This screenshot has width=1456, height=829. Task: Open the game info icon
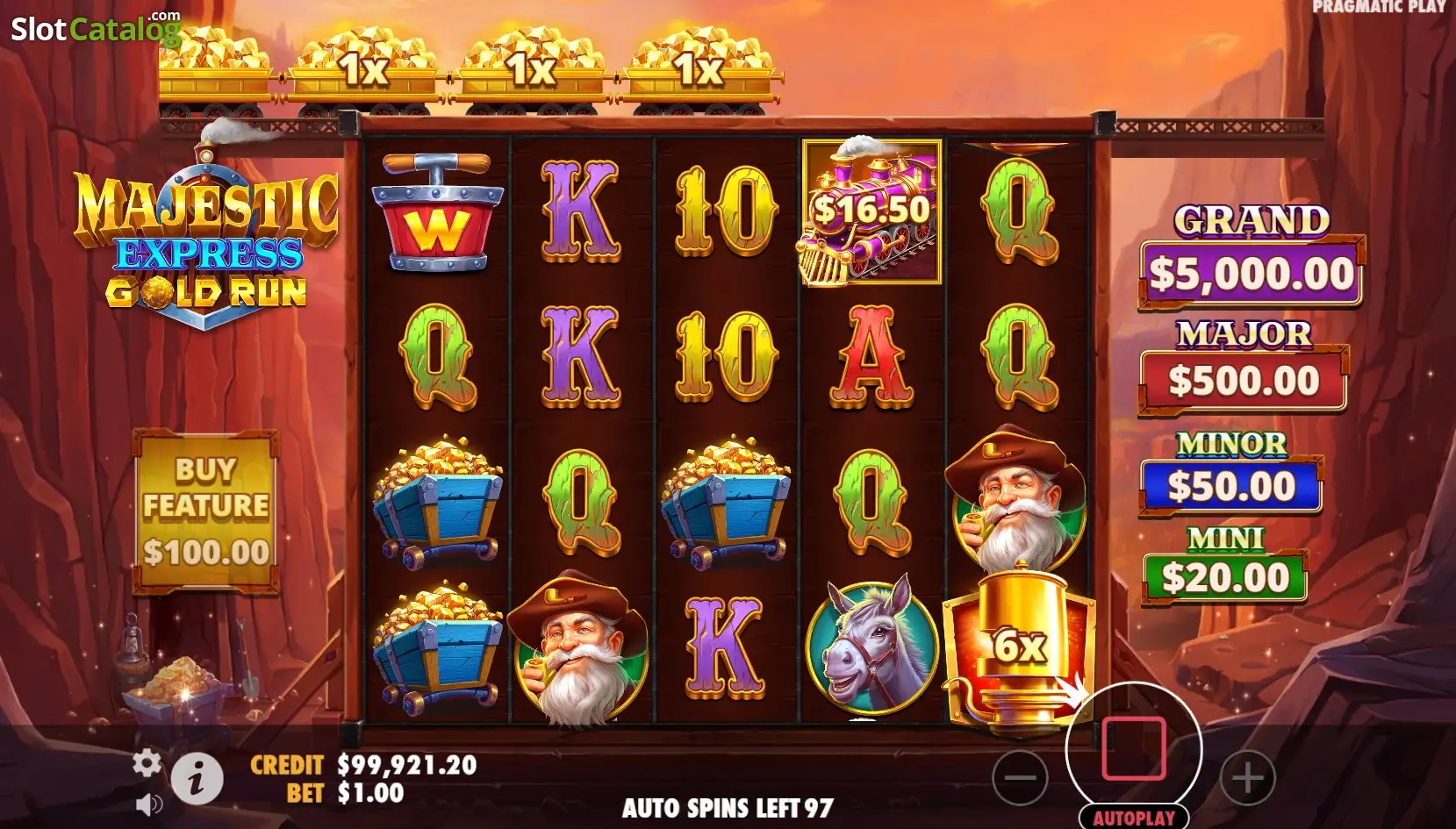click(196, 777)
